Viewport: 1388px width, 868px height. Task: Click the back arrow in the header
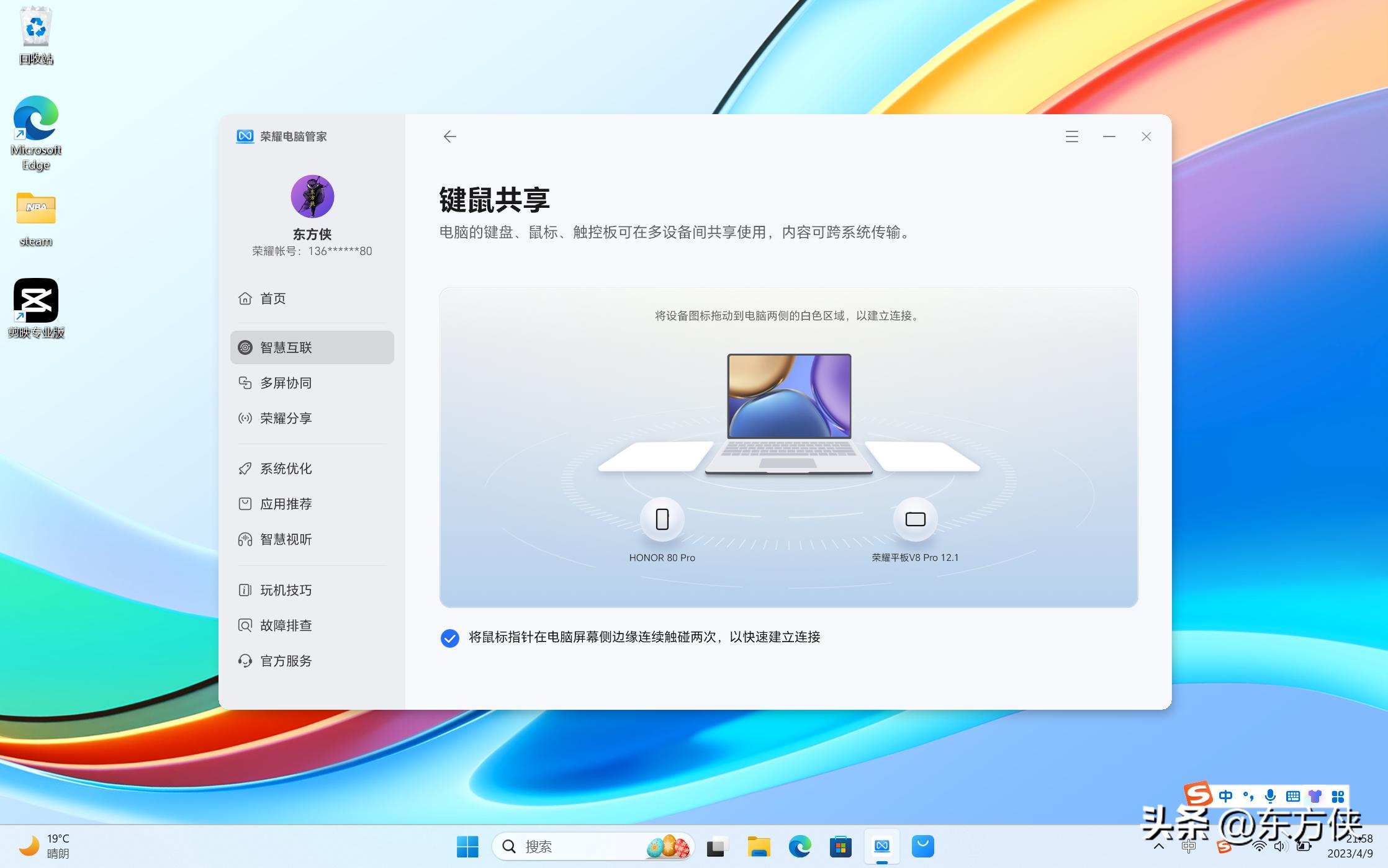pos(449,136)
